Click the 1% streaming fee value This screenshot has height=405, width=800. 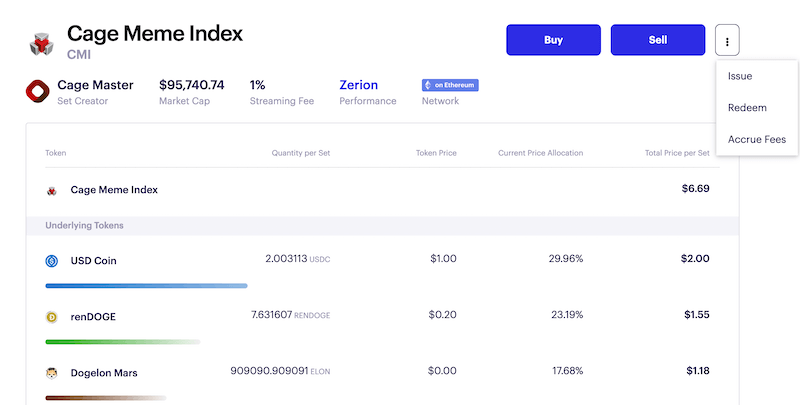click(x=258, y=85)
